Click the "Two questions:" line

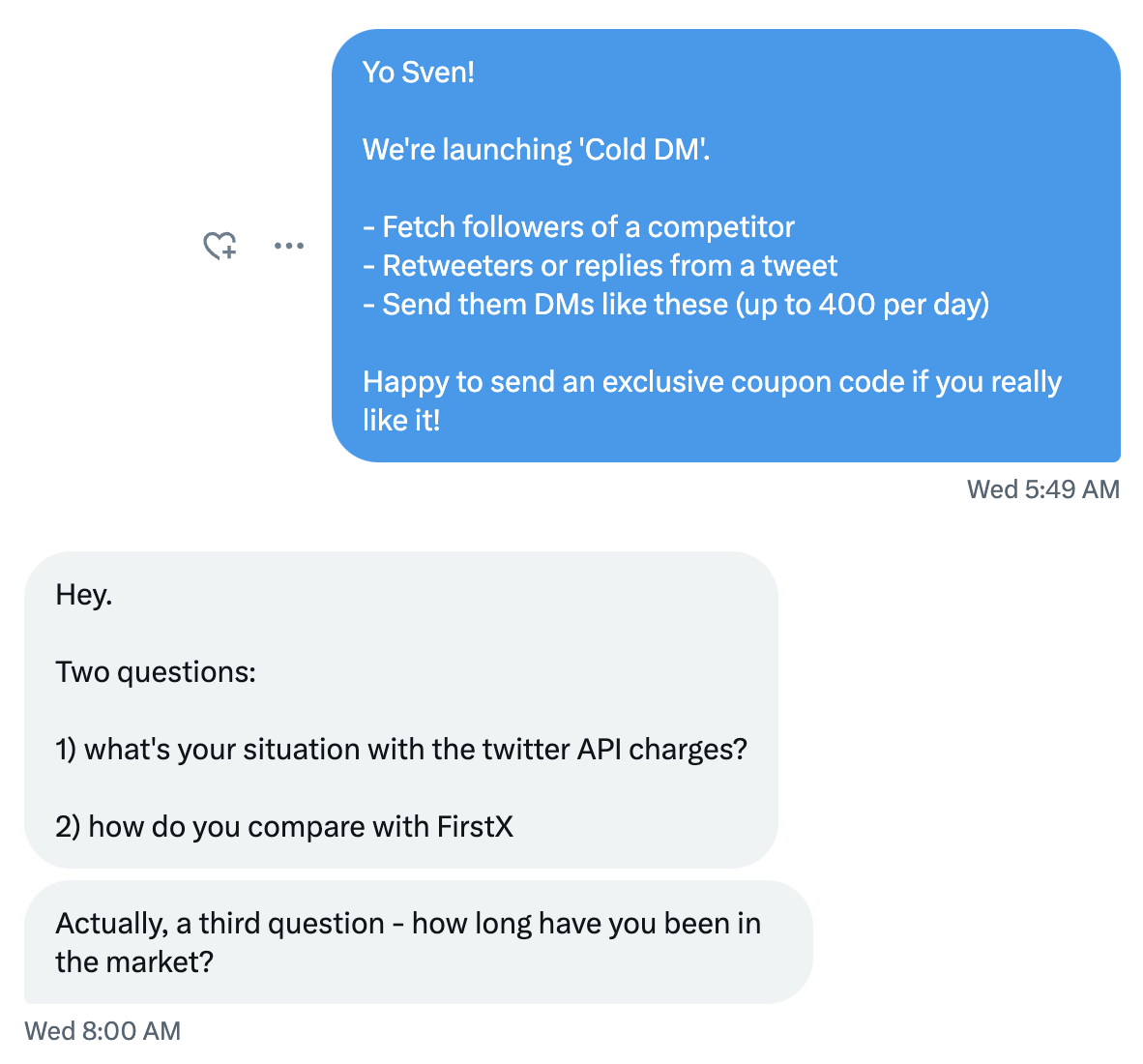tap(156, 672)
